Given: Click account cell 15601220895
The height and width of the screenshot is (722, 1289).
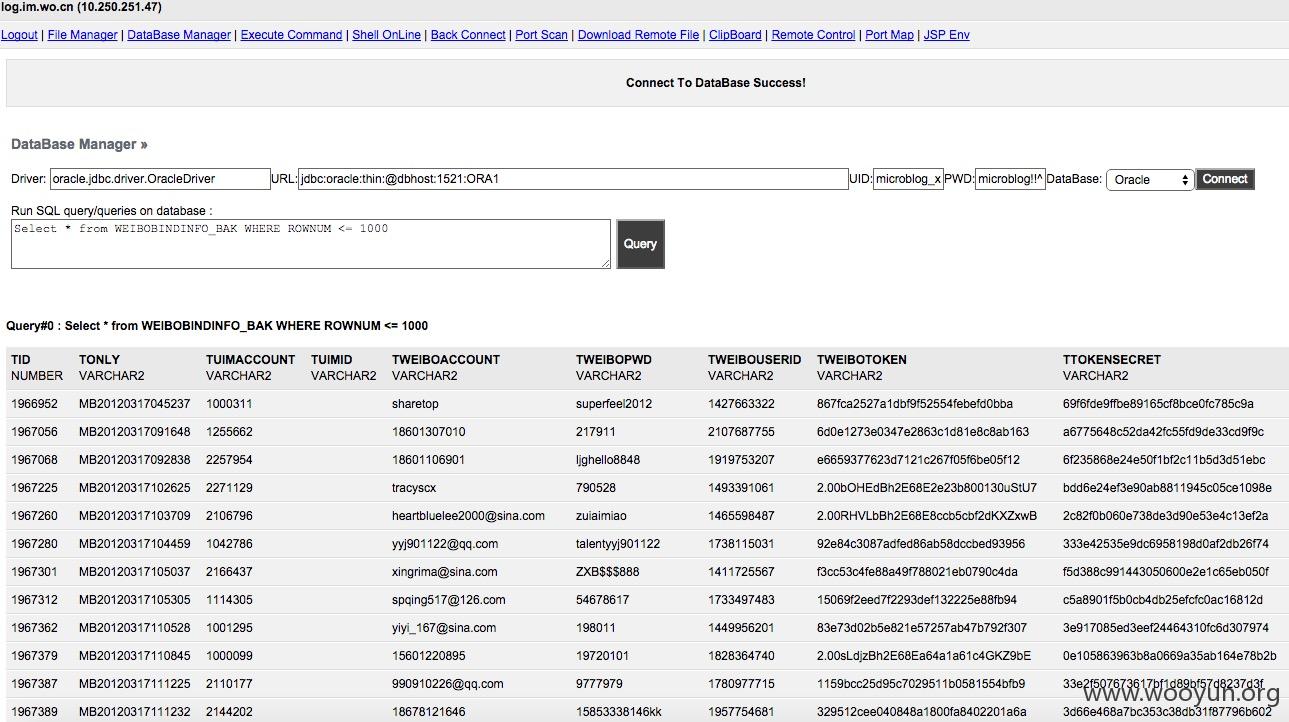Looking at the screenshot, I should [x=428, y=656].
